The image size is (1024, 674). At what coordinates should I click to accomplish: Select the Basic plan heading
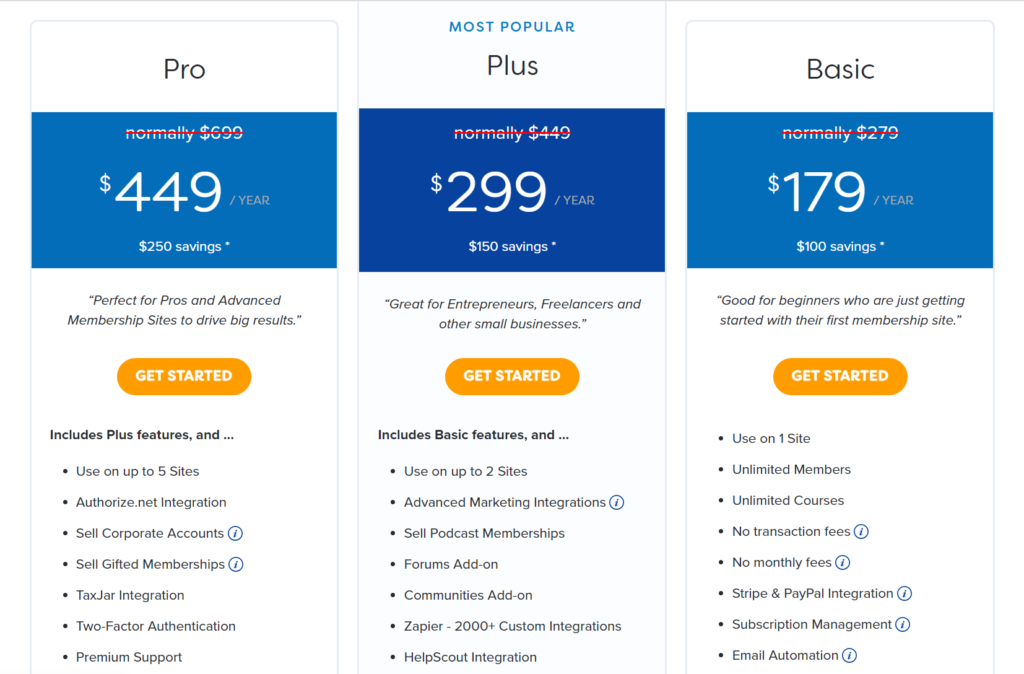(x=840, y=69)
